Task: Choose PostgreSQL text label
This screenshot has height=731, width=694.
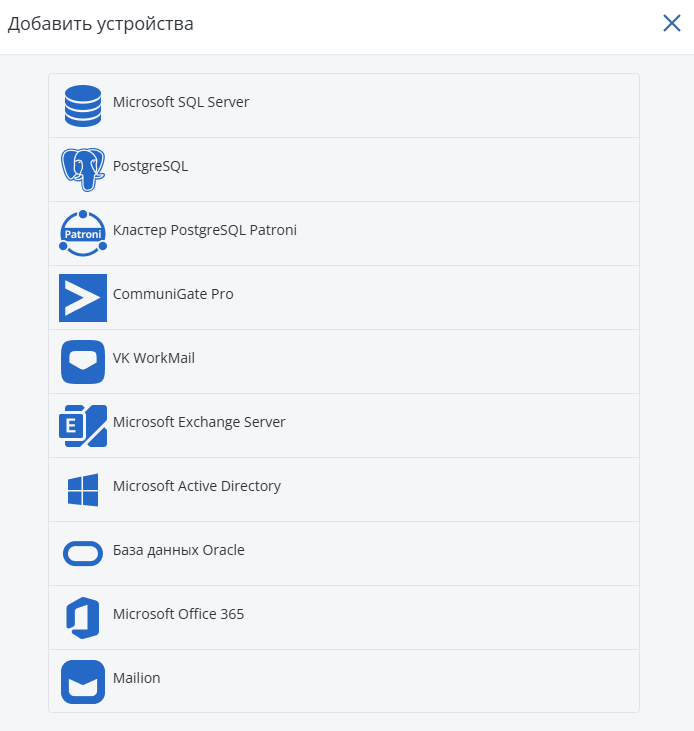Action: [151, 166]
